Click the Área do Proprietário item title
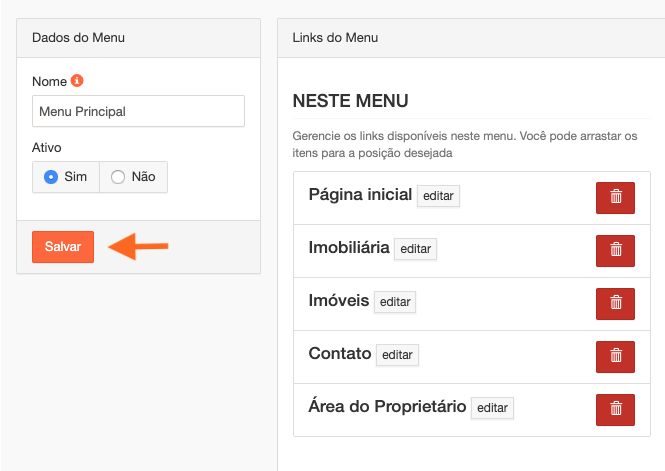 click(388, 407)
